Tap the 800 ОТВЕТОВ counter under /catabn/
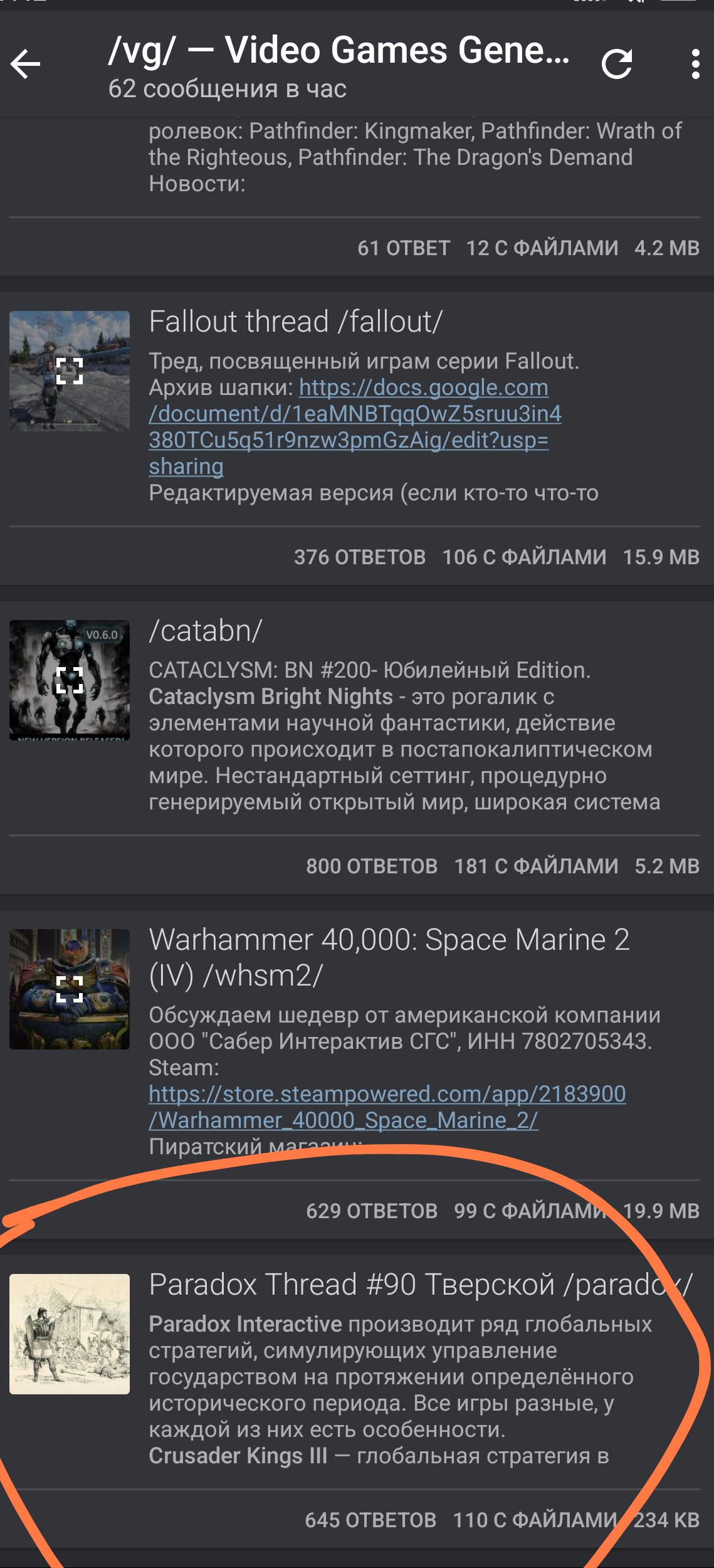 pos(372,866)
